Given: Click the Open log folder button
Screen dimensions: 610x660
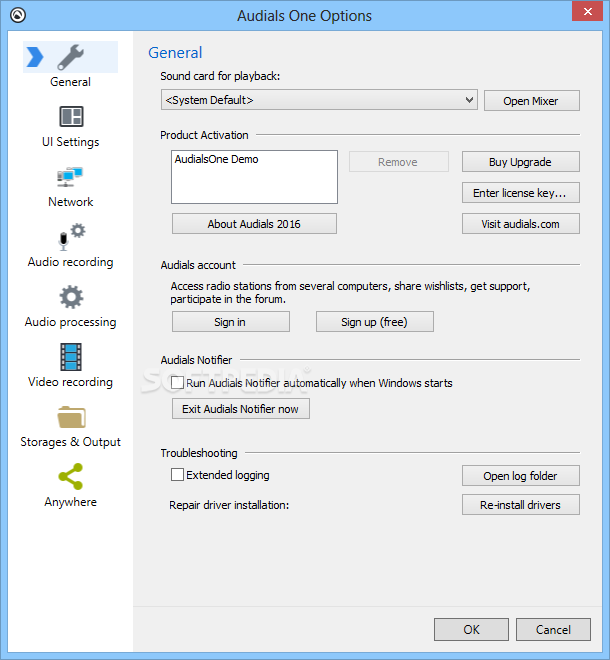Looking at the screenshot, I should point(520,476).
